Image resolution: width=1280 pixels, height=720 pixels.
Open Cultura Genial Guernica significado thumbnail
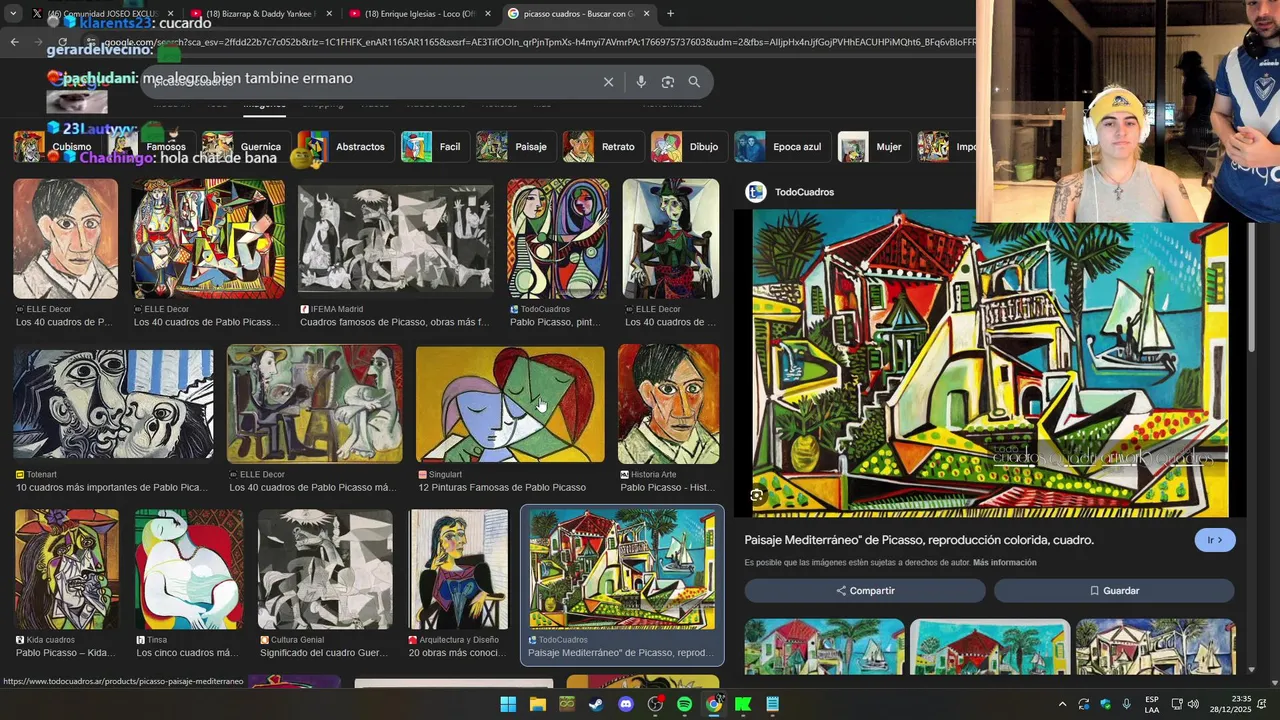coord(325,569)
